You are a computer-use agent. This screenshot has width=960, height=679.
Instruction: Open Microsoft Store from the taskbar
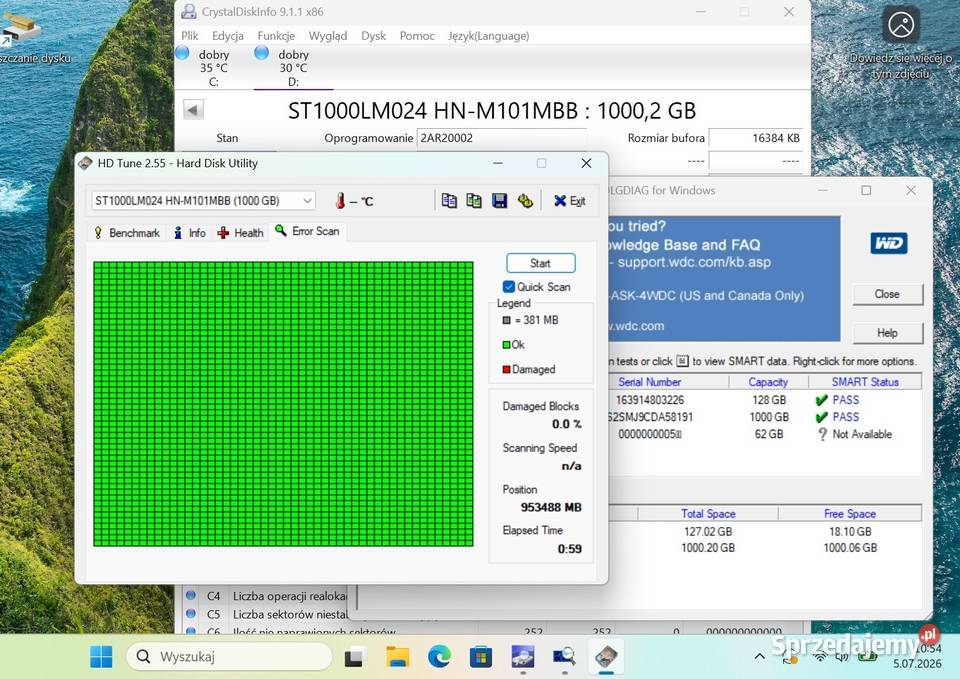point(481,656)
